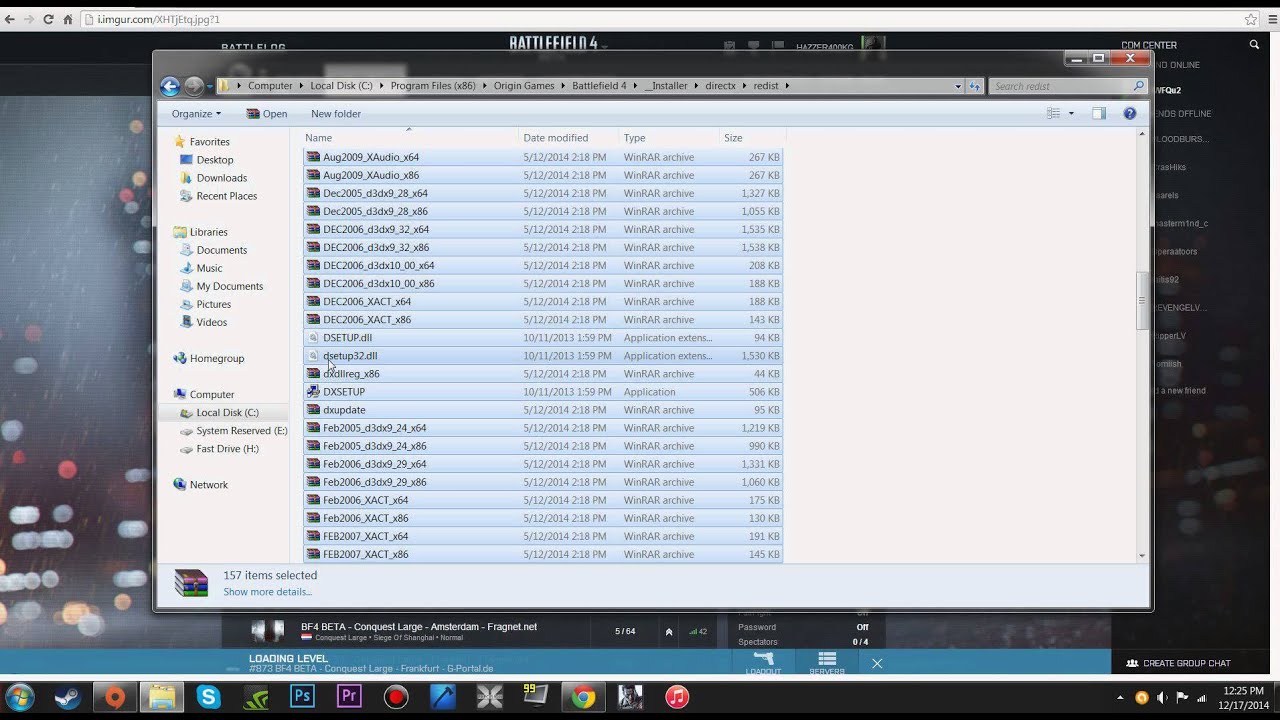Image resolution: width=1280 pixels, height=720 pixels.
Task: Open Music library in sidebar
Action: coord(209,268)
